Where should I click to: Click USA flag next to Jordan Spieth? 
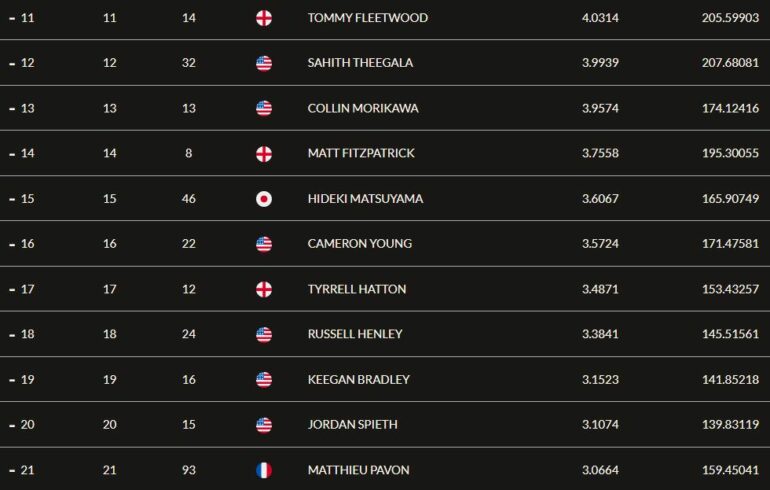[264, 425]
